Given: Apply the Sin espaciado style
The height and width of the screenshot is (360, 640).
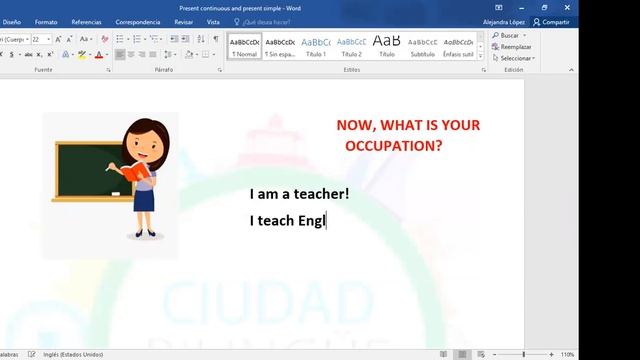Looking at the screenshot, I should (x=280, y=46).
